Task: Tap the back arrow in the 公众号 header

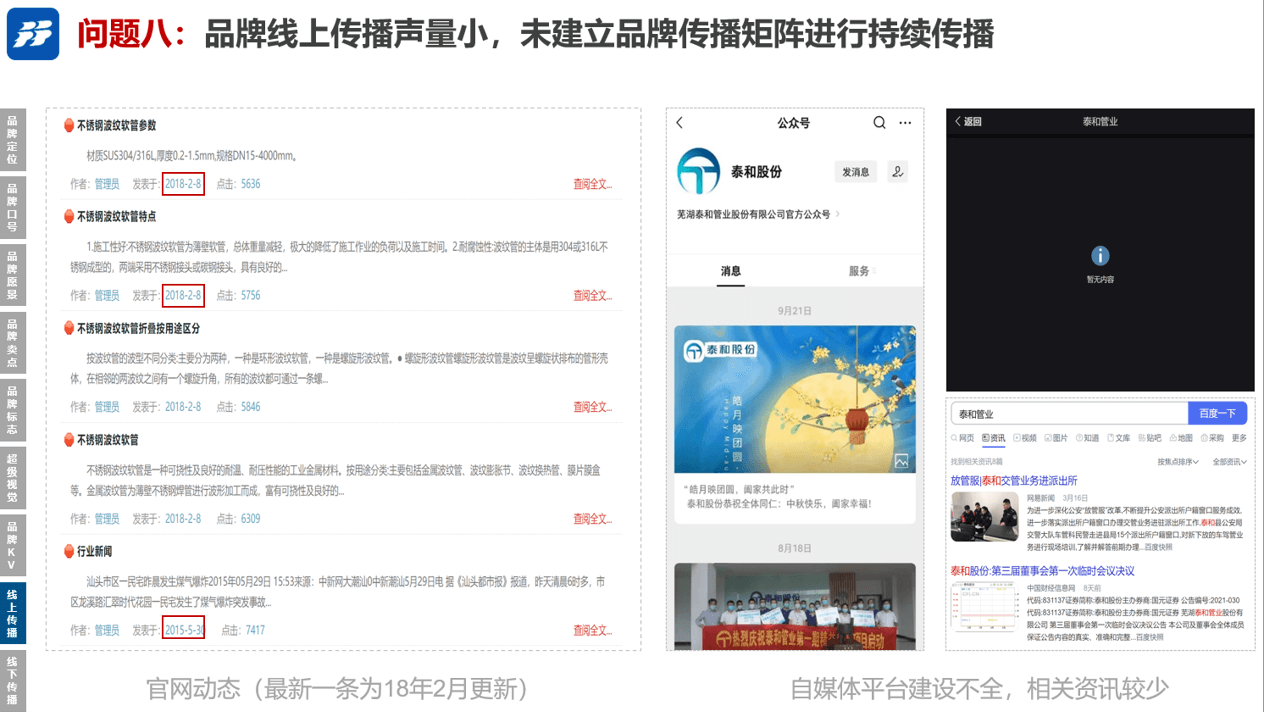Action: [x=680, y=123]
